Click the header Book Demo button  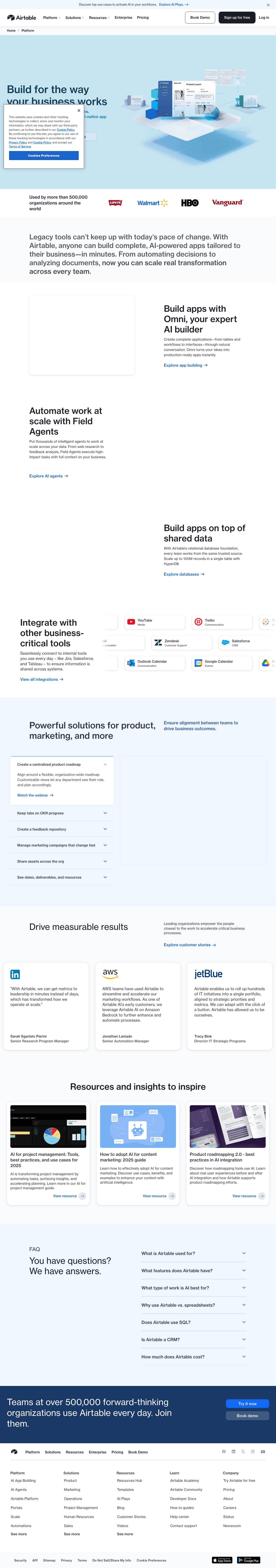[x=200, y=18]
